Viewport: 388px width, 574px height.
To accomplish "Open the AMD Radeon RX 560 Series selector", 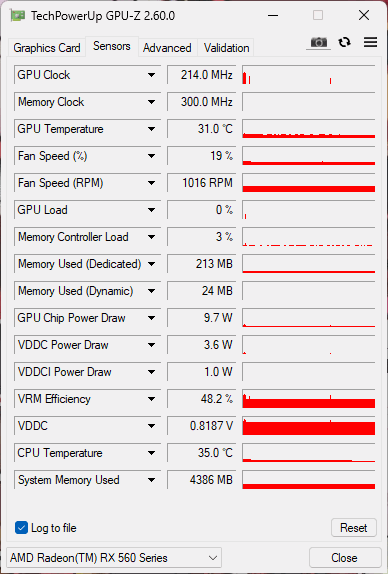I will coord(114,558).
